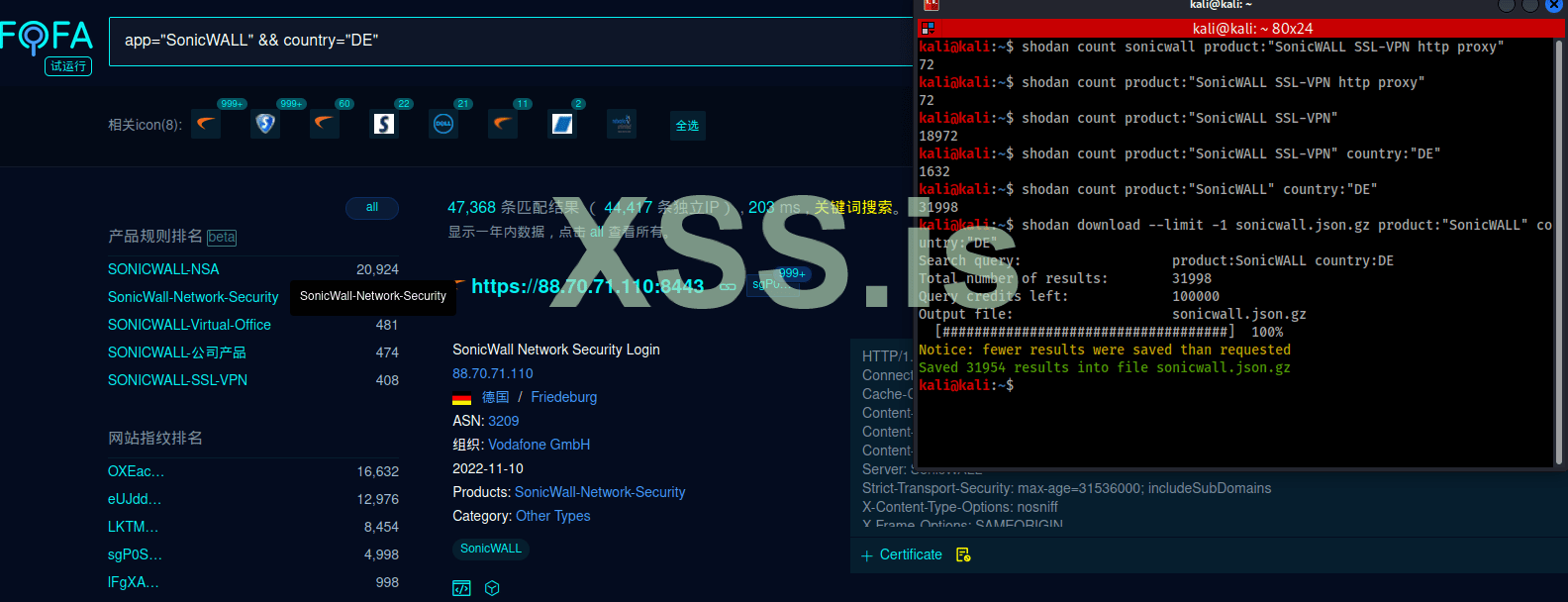Image resolution: width=1568 pixels, height=602 pixels.
Task: Click ASN number 3209
Action: coord(503,421)
